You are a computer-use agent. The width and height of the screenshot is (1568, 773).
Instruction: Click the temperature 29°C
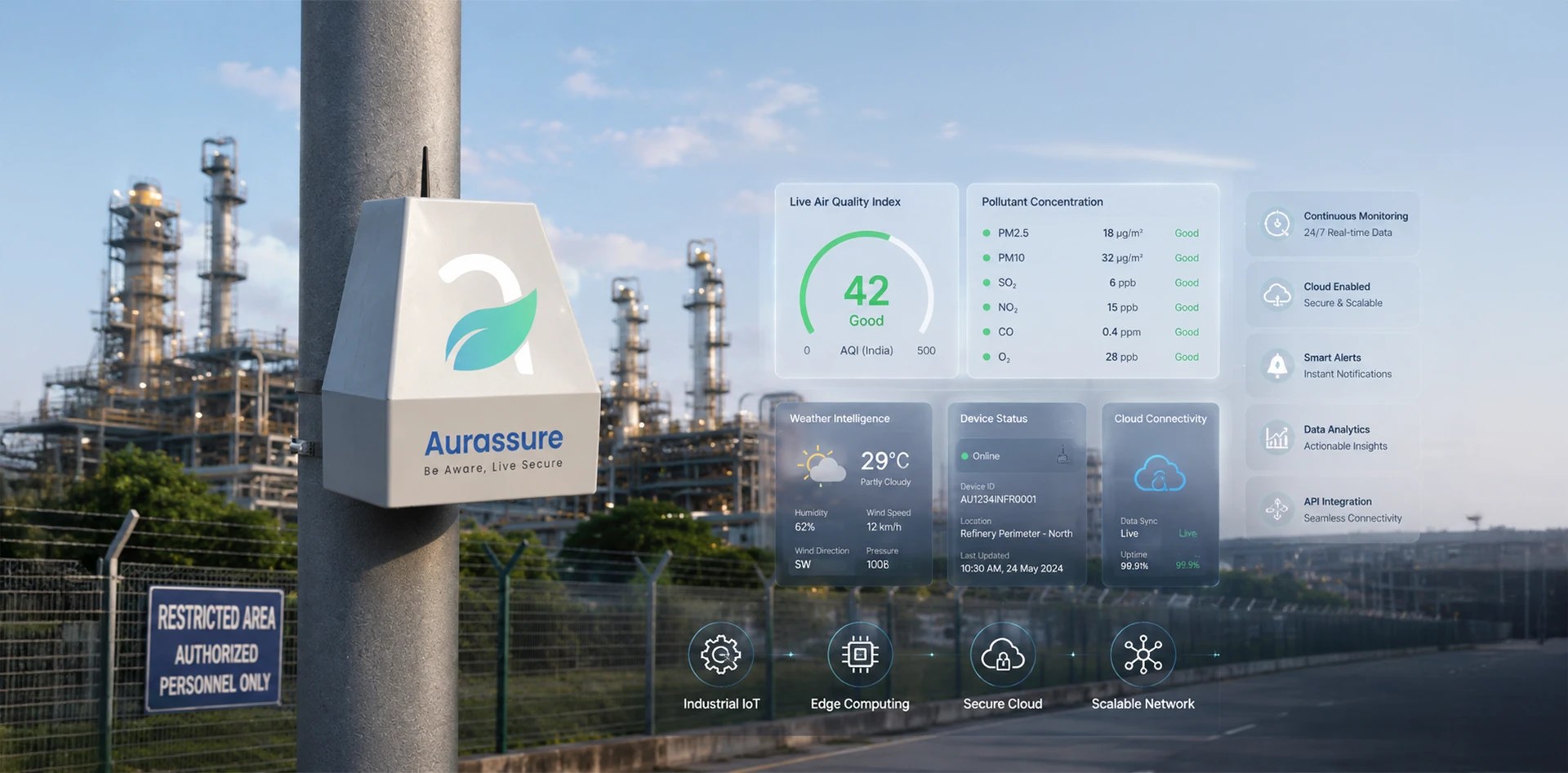(884, 461)
